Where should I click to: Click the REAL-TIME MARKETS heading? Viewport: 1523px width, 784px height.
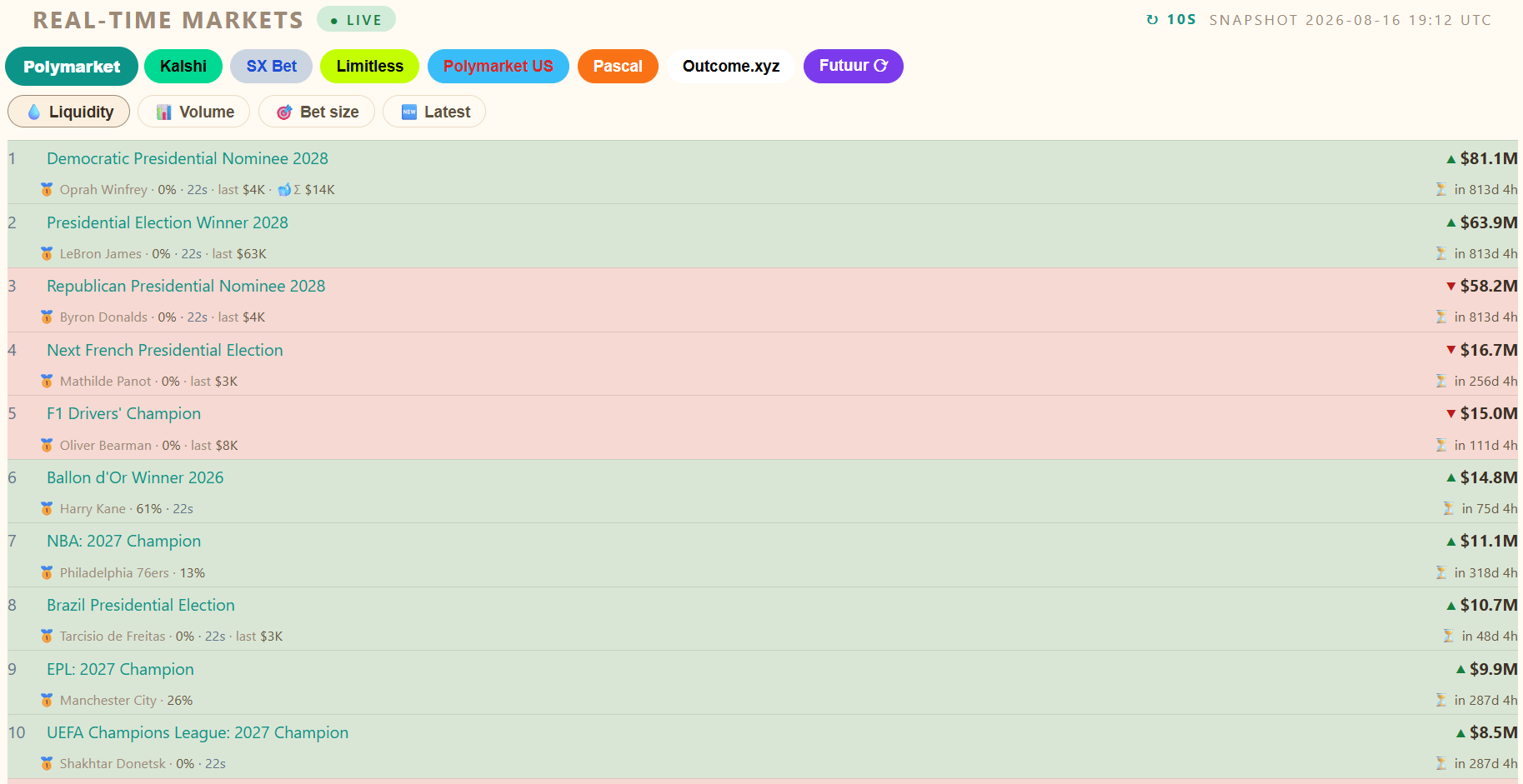pyautogui.click(x=168, y=20)
